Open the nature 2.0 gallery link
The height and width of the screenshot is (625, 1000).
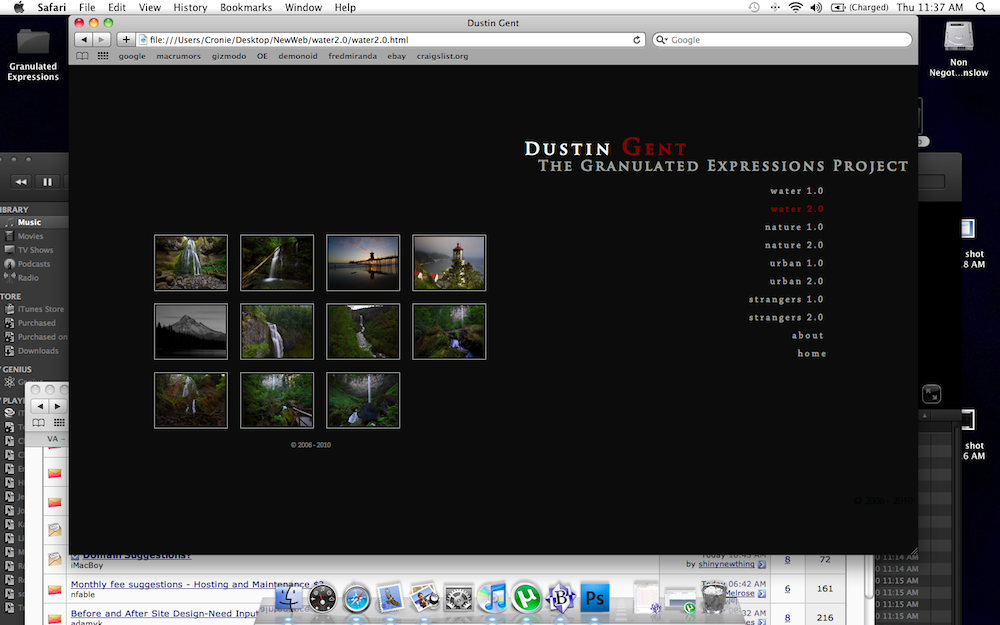[794, 245]
